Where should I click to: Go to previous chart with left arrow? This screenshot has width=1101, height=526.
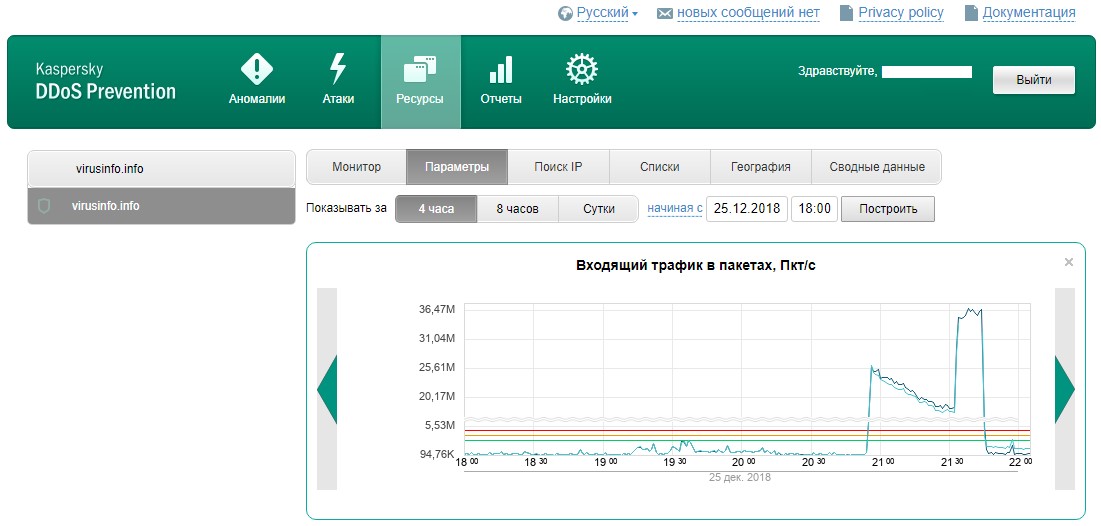pos(327,389)
